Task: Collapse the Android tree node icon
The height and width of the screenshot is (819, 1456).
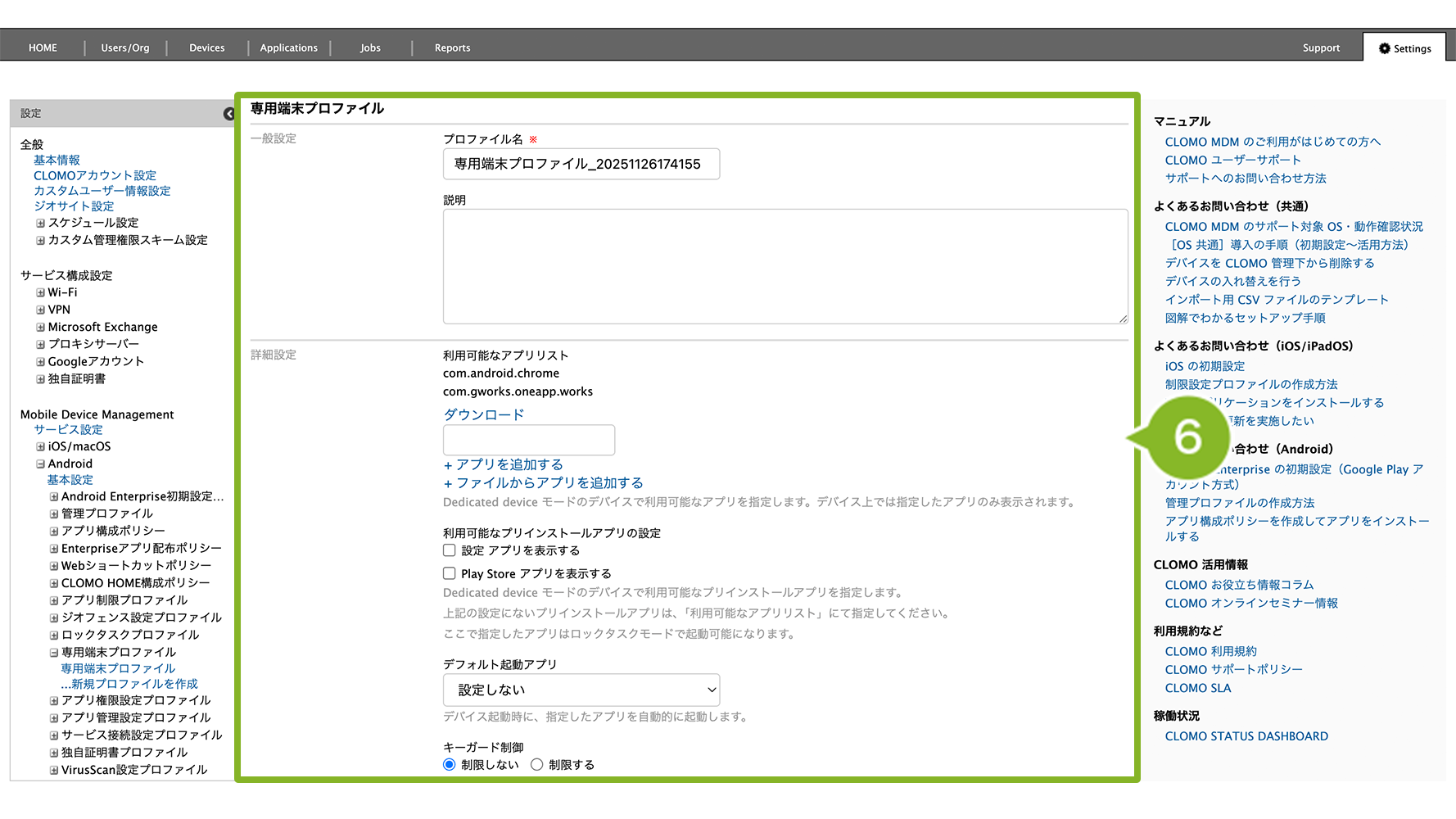Action: click(40, 464)
